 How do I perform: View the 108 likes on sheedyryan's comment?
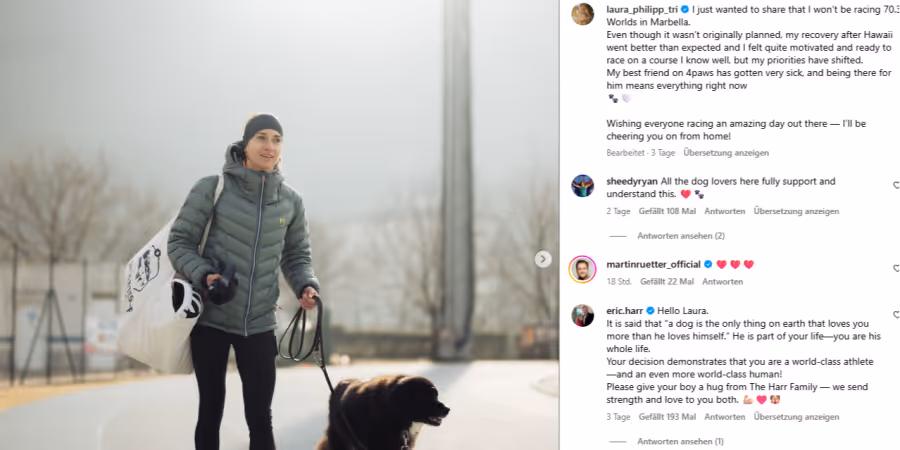668,211
